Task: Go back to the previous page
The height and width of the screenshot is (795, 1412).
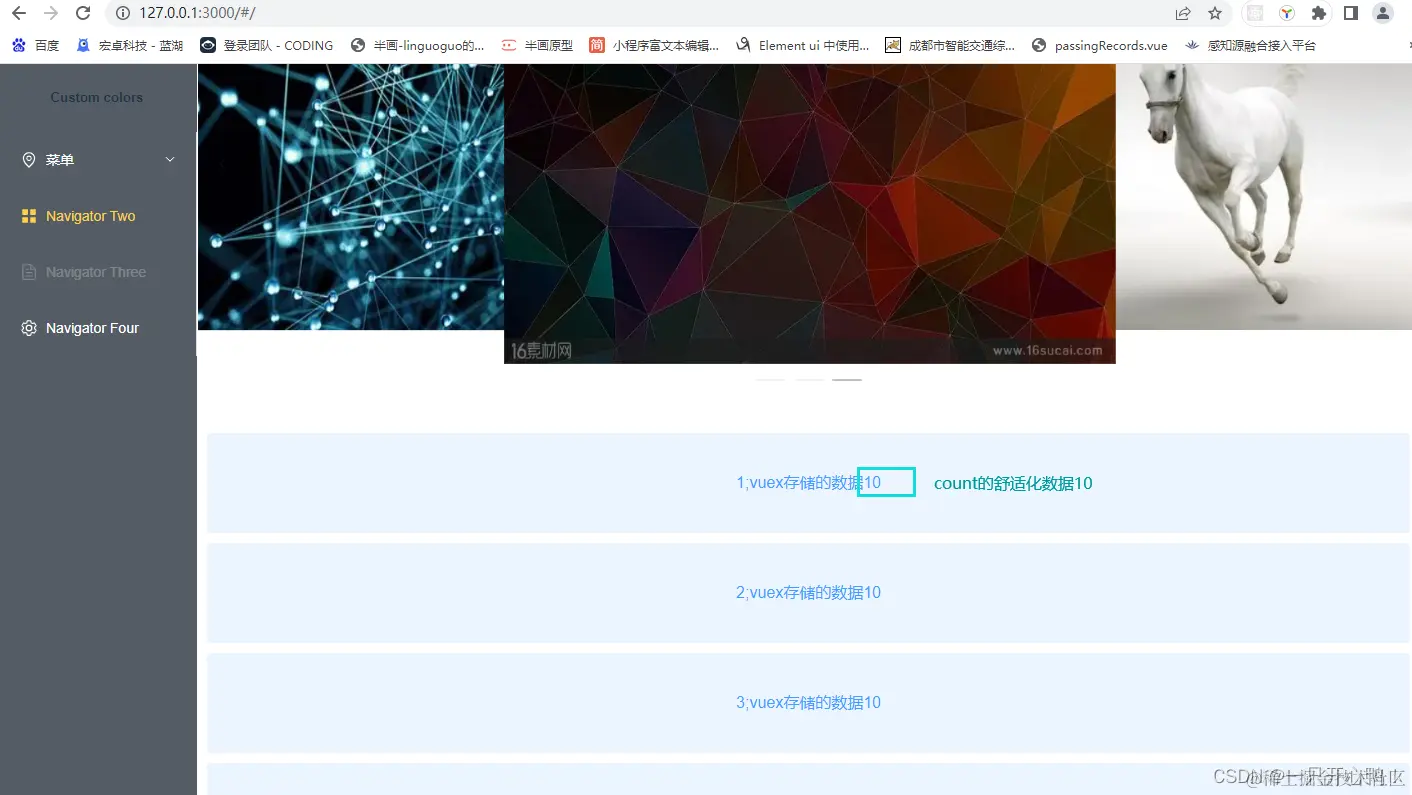Action: pos(18,13)
